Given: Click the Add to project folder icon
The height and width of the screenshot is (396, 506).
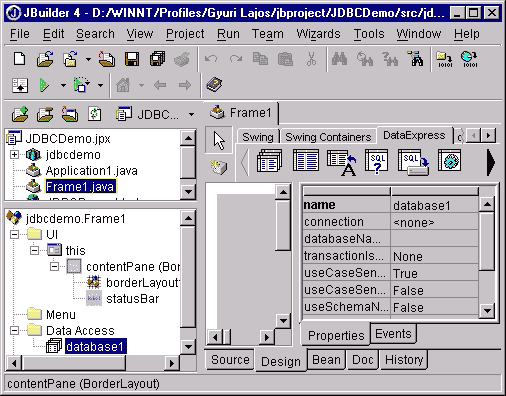Looking at the screenshot, I should [20, 114].
